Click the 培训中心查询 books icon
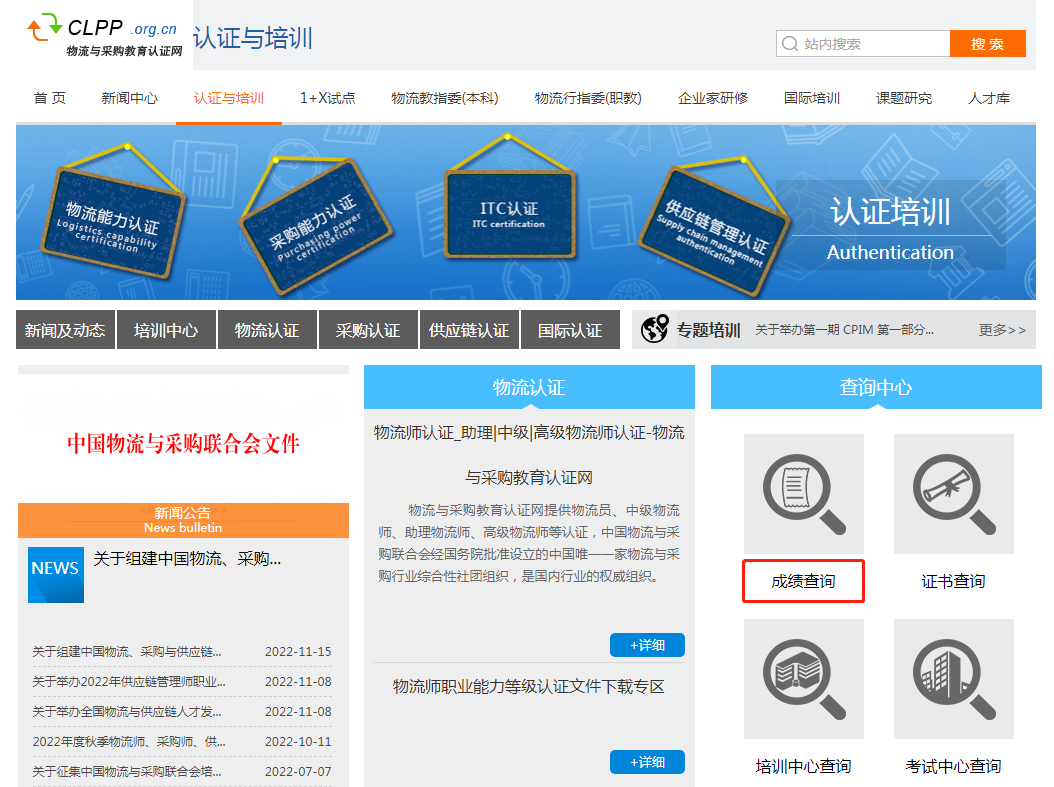 tap(803, 678)
